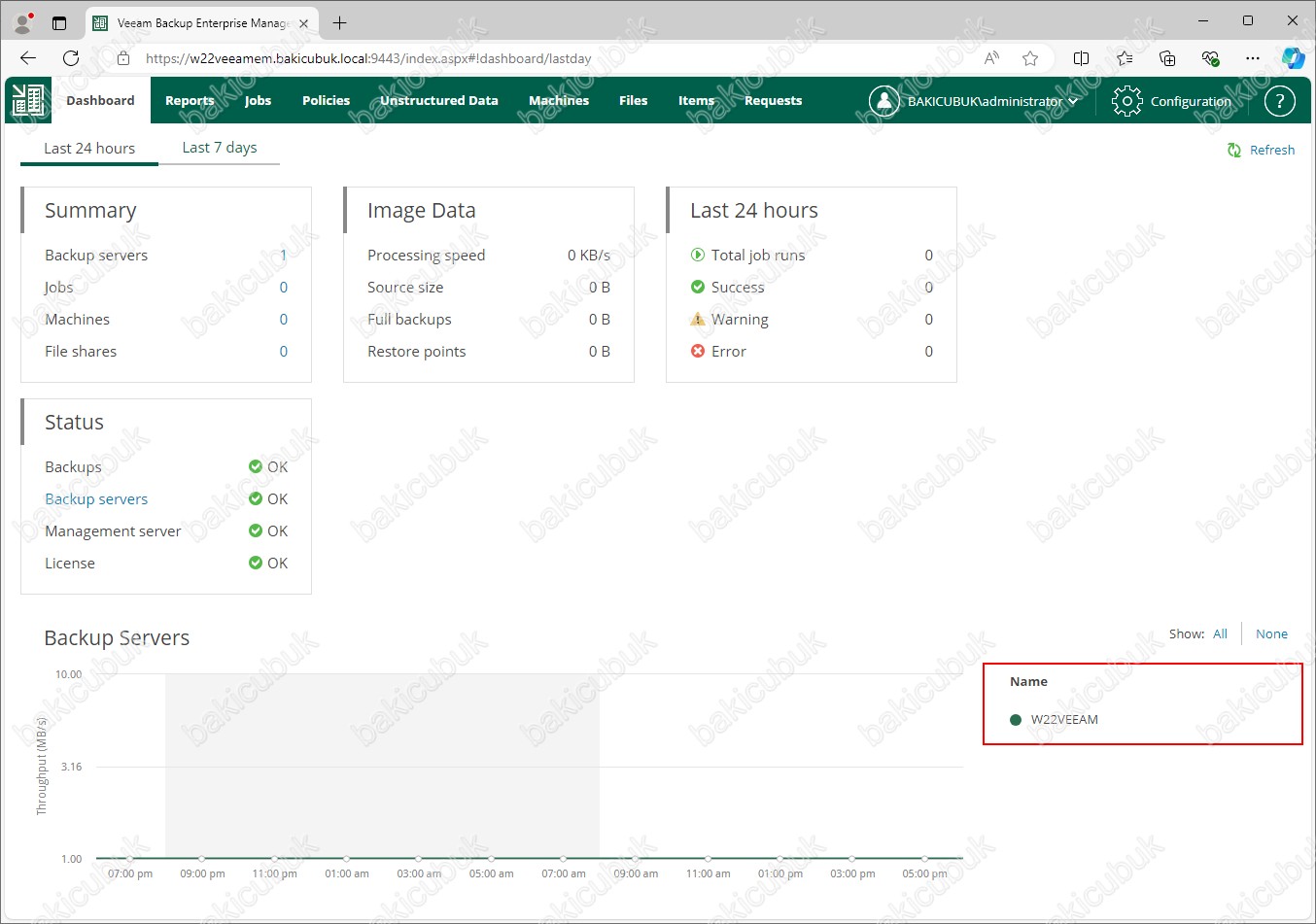Click the Configuration gear icon
The height and width of the screenshot is (924, 1316).
(x=1126, y=101)
